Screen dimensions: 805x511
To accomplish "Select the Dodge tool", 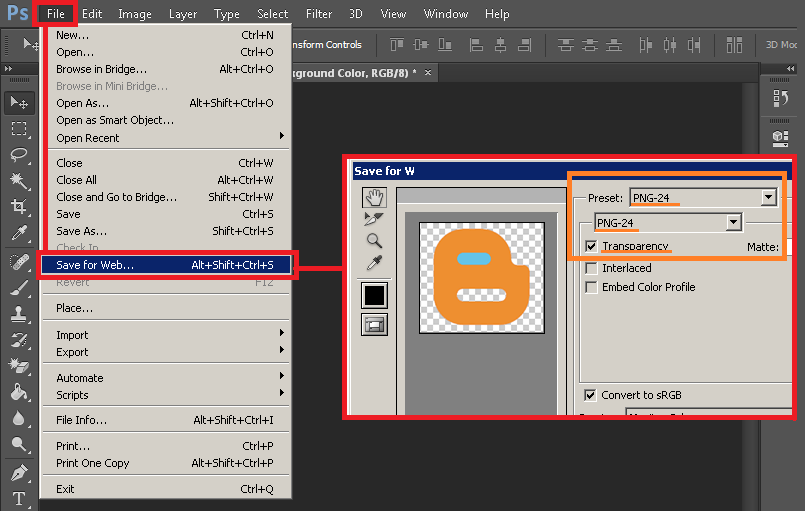I will pyautogui.click(x=20, y=444).
